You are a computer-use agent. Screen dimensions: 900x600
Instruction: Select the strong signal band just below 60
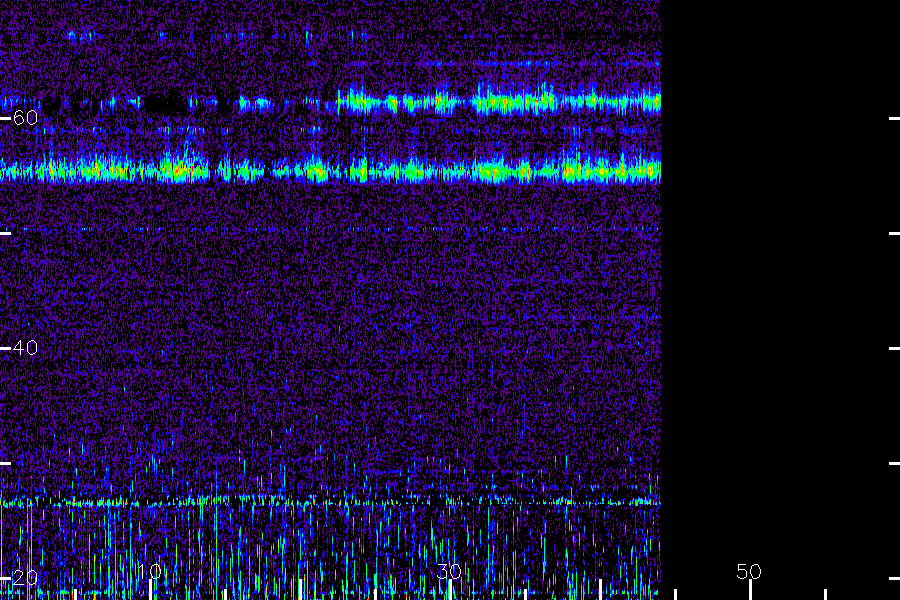(x=330, y=169)
